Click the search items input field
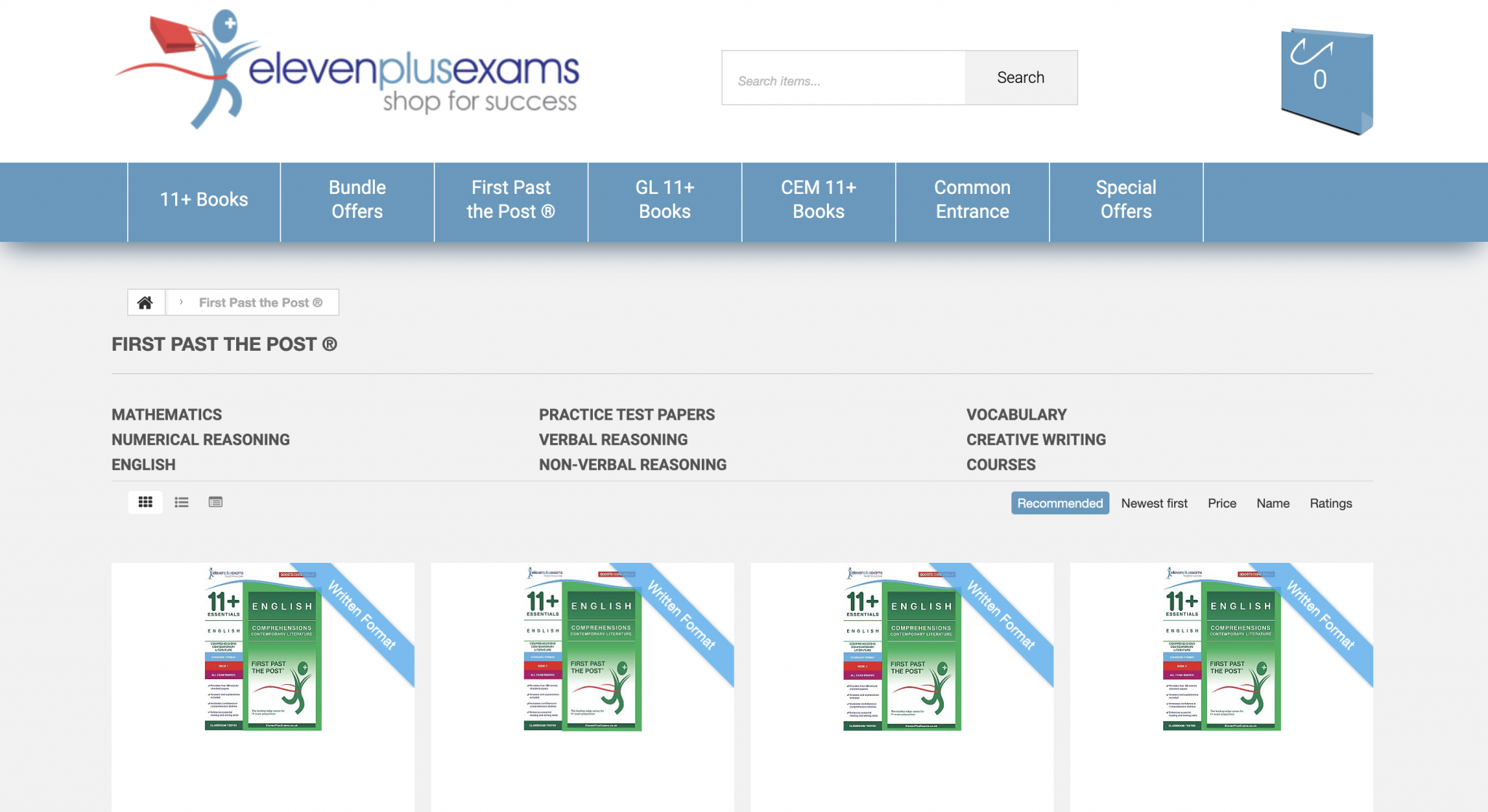This screenshot has width=1488, height=812. tap(843, 80)
